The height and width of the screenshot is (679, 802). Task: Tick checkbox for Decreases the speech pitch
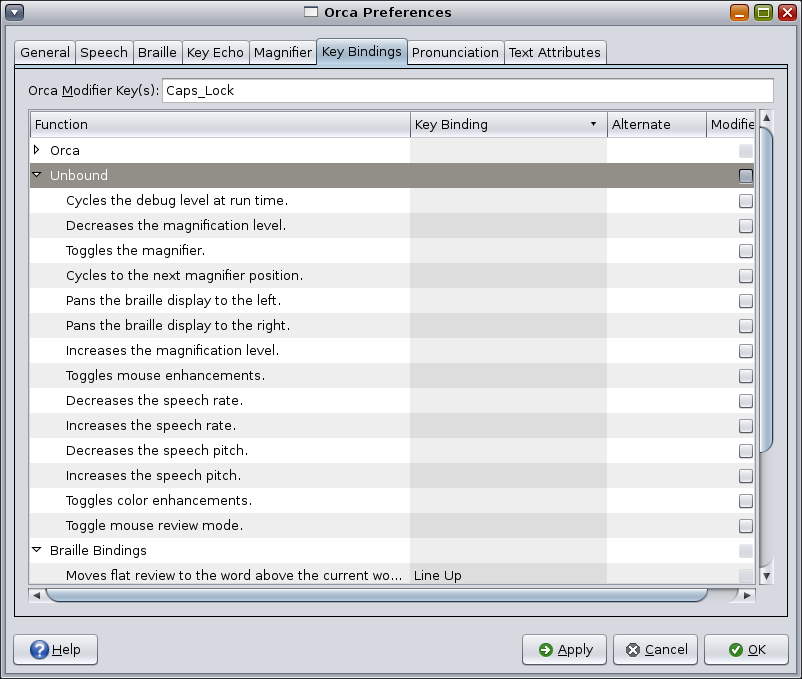click(746, 451)
